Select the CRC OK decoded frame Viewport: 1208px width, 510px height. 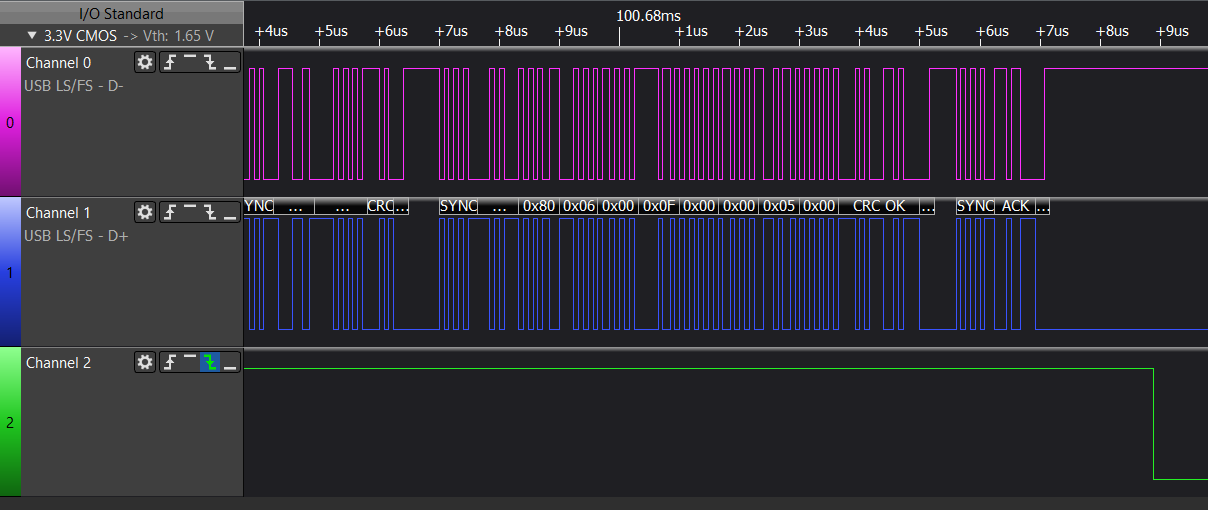[878, 206]
